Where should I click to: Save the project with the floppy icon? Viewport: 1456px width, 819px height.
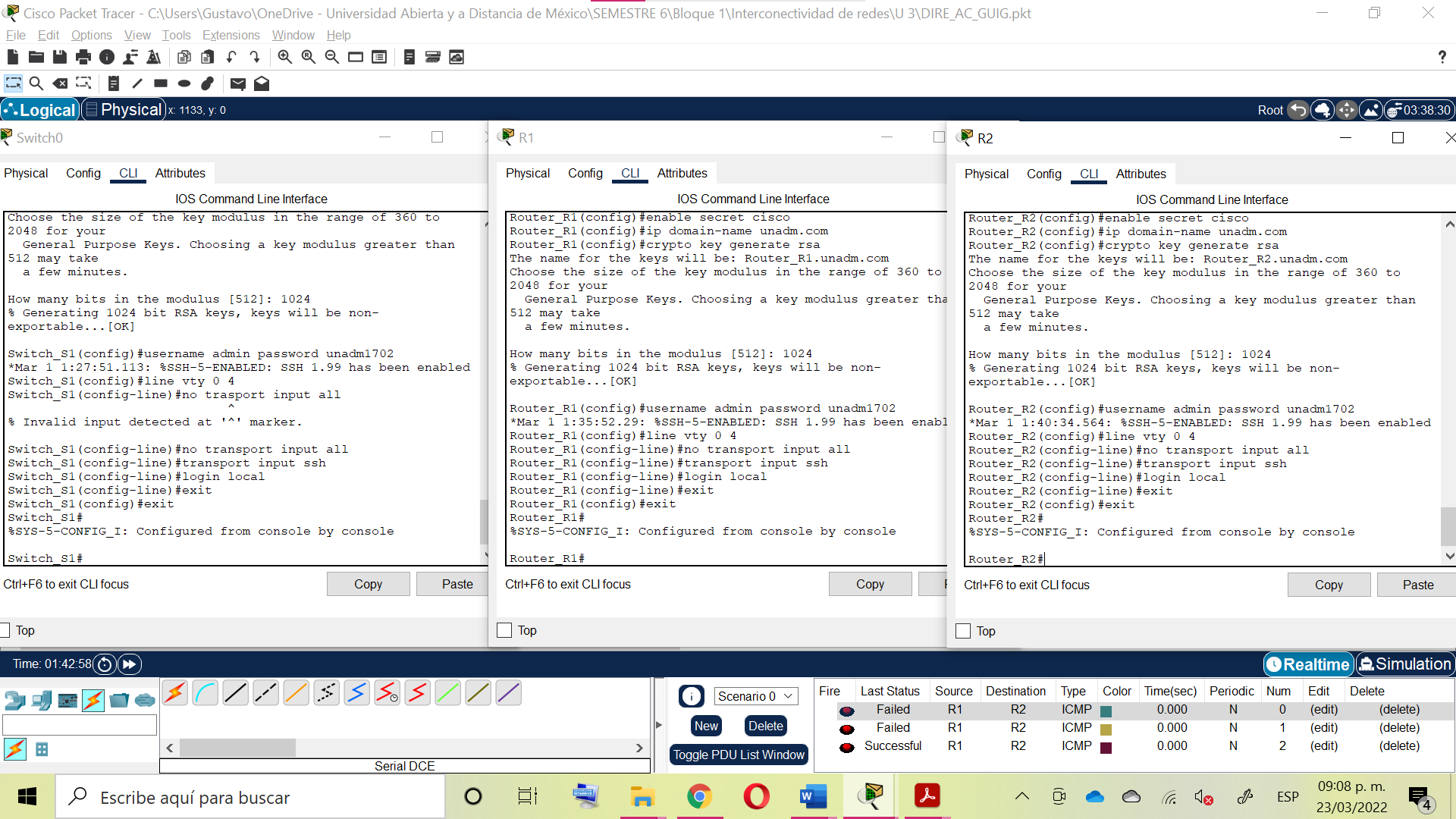click(59, 57)
